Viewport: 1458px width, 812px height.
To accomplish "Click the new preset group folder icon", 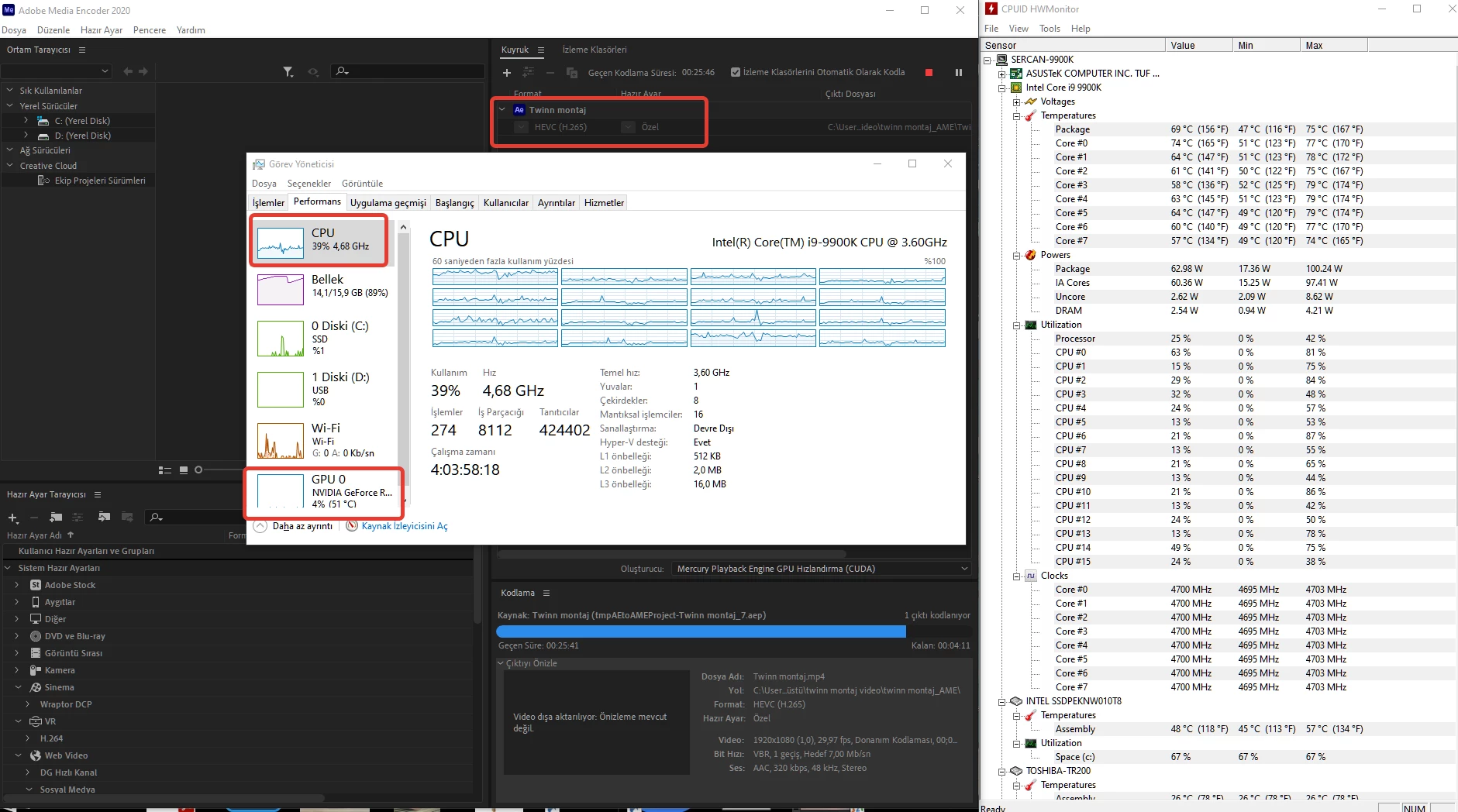I will pyautogui.click(x=56, y=517).
